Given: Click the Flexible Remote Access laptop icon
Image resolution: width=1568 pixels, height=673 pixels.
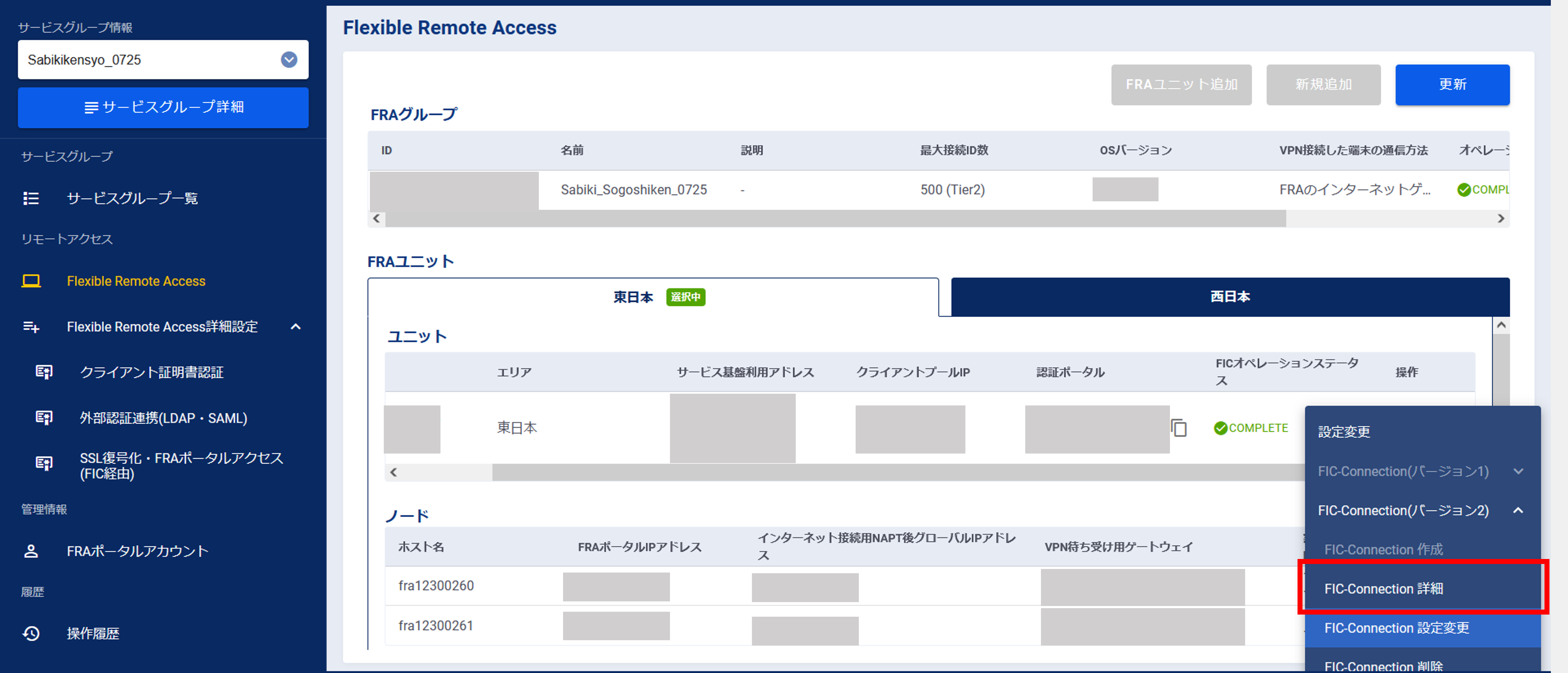Looking at the screenshot, I should click(x=30, y=281).
